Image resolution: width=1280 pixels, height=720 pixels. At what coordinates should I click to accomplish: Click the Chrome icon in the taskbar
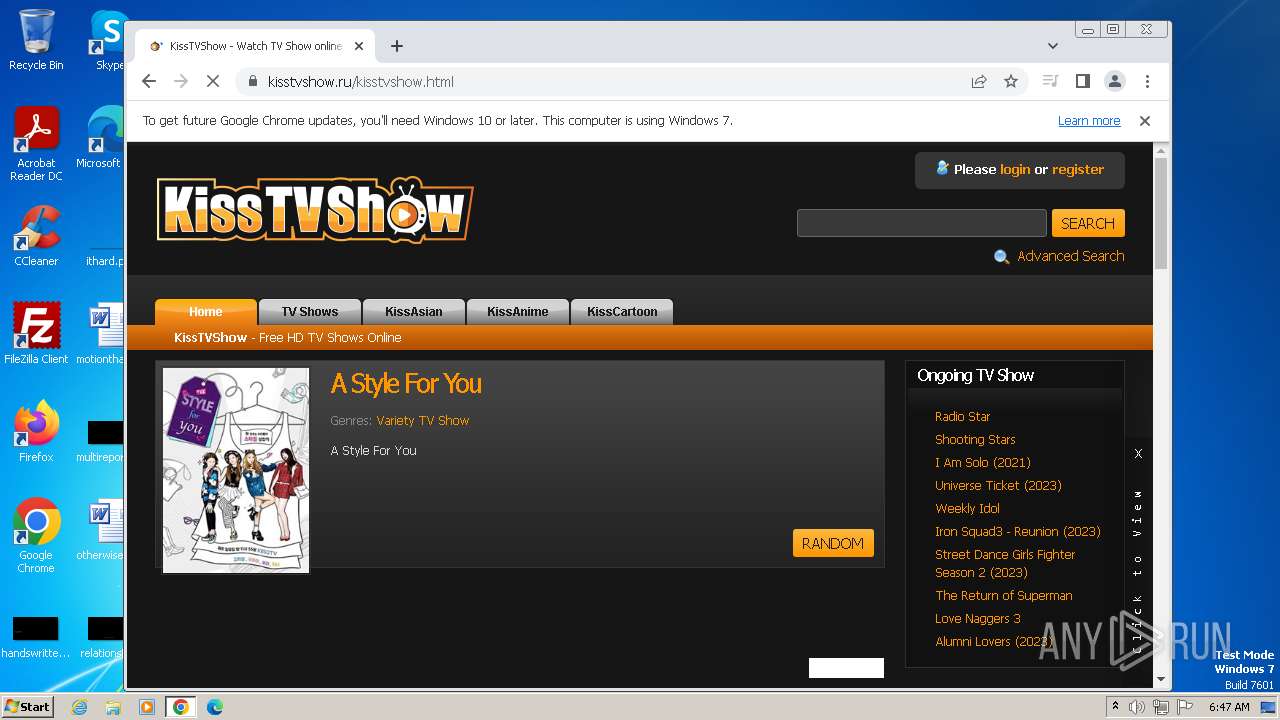(180, 707)
